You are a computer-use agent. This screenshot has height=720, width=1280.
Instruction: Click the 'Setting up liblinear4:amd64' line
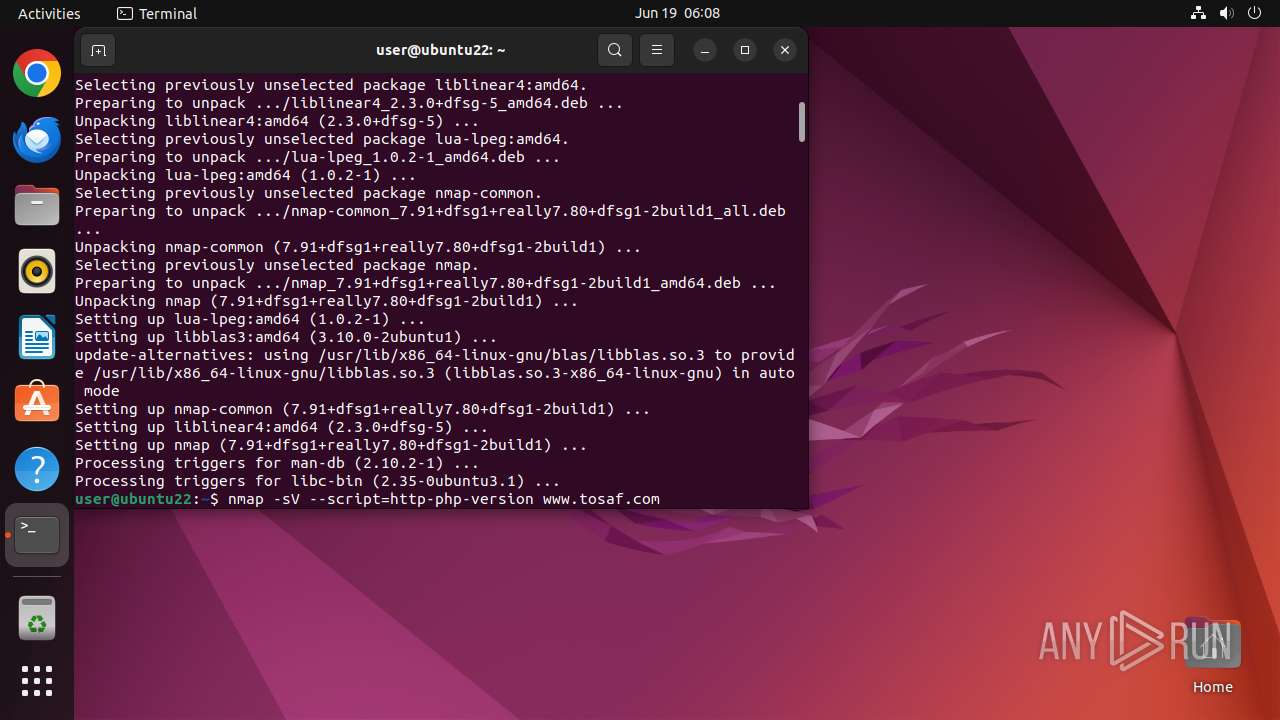coord(281,427)
